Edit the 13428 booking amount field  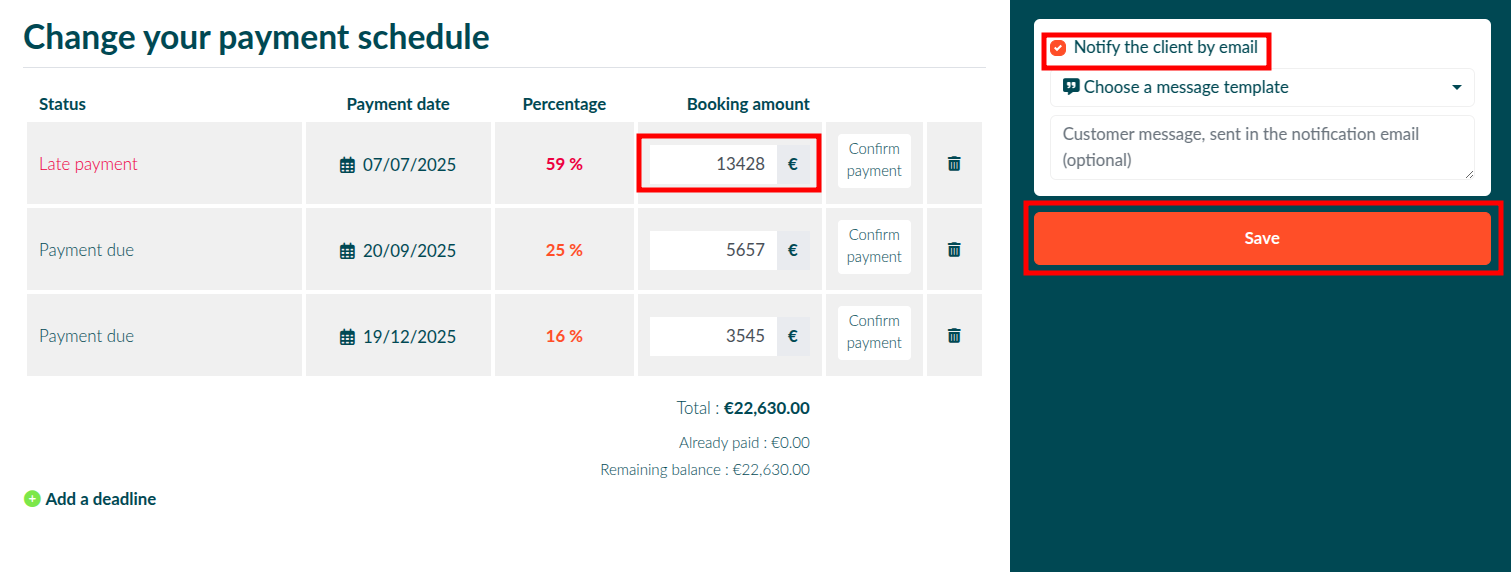pos(713,165)
